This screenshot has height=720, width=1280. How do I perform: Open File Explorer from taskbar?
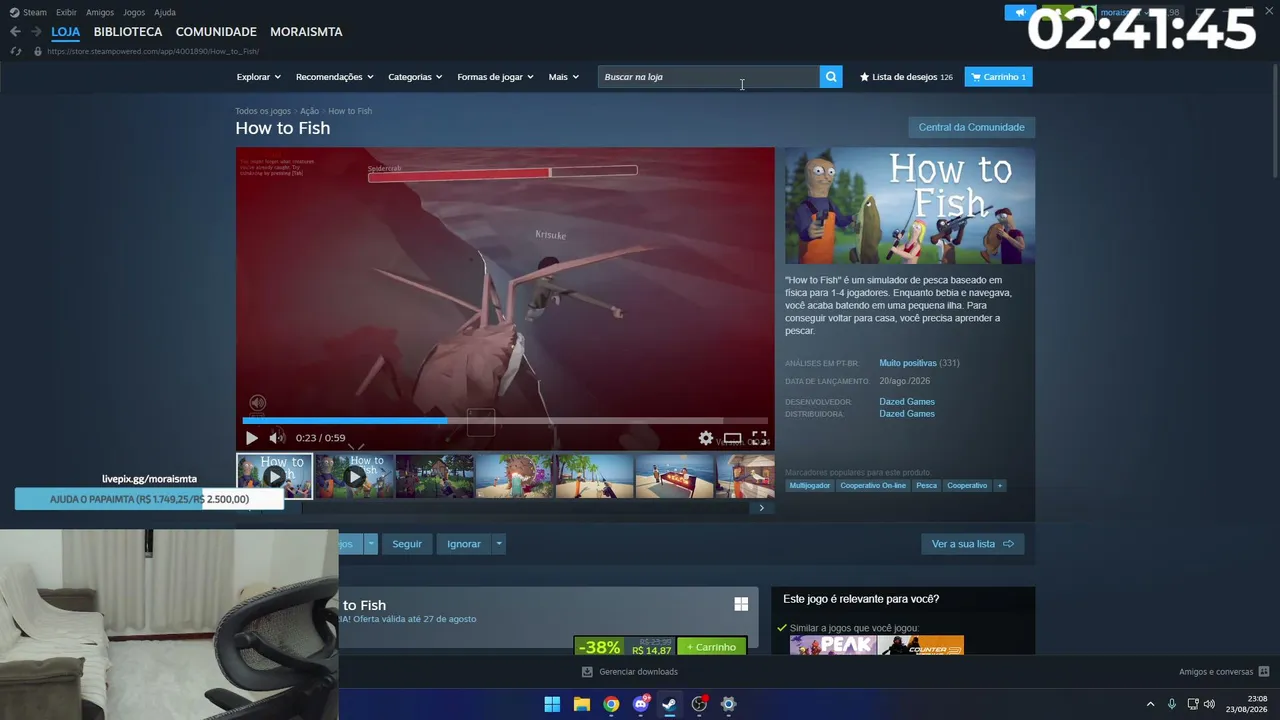[x=582, y=704]
